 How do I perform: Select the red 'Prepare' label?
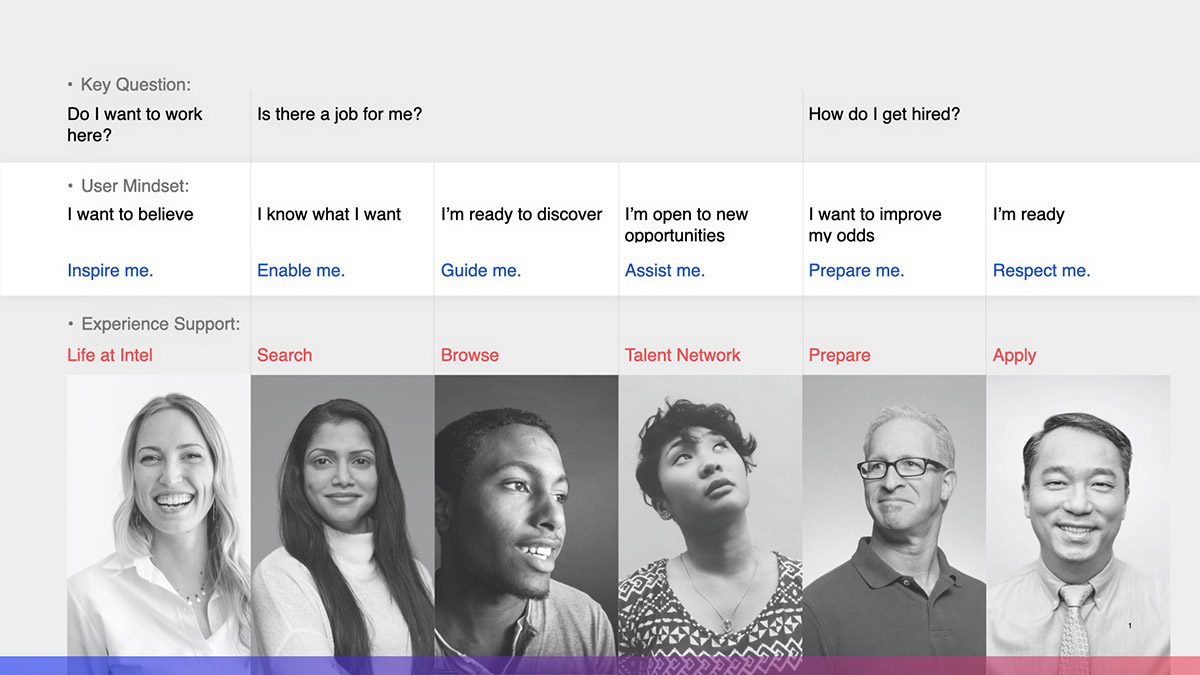[x=839, y=355]
